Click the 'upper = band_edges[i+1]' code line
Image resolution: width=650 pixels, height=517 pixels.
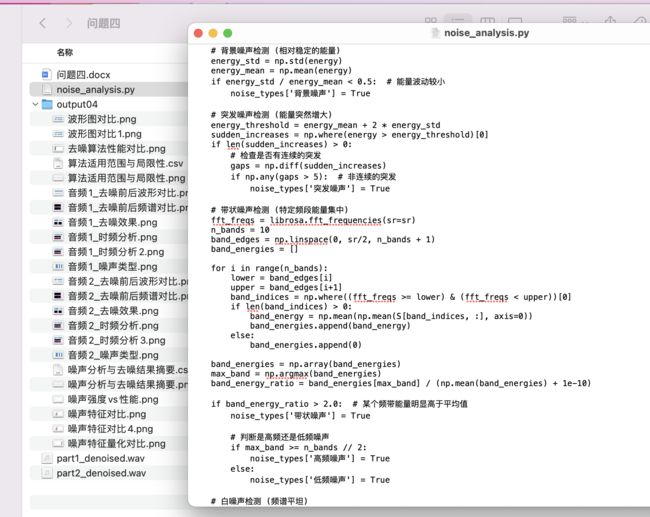coord(286,288)
